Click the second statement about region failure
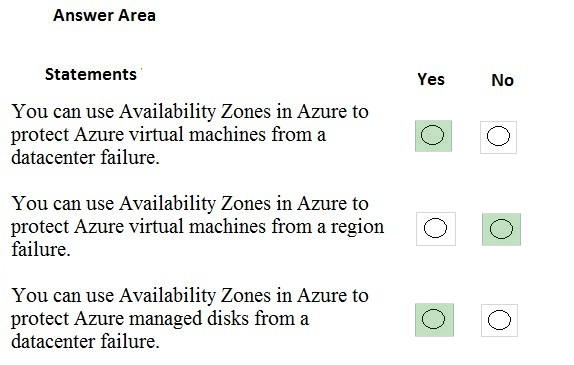The width and height of the screenshot is (574, 365). 197,226
